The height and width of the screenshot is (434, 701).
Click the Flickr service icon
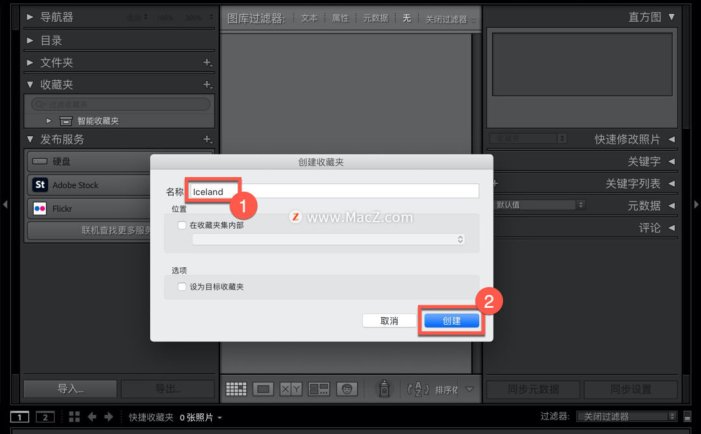point(40,208)
